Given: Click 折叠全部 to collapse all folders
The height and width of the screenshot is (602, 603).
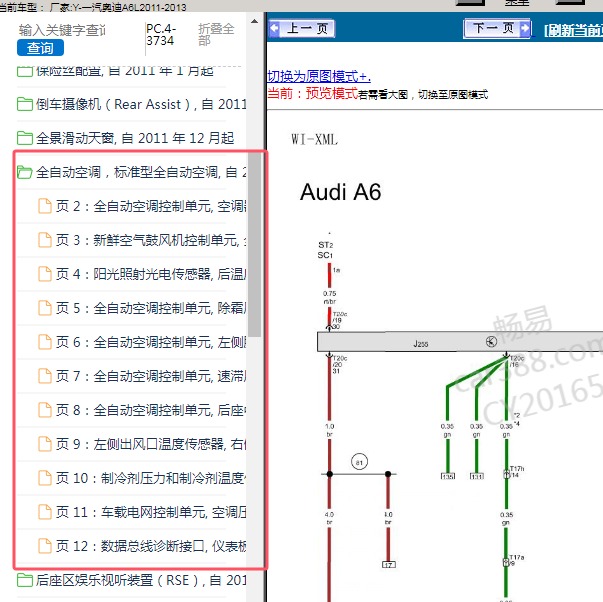Looking at the screenshot, I should point(216,34).
